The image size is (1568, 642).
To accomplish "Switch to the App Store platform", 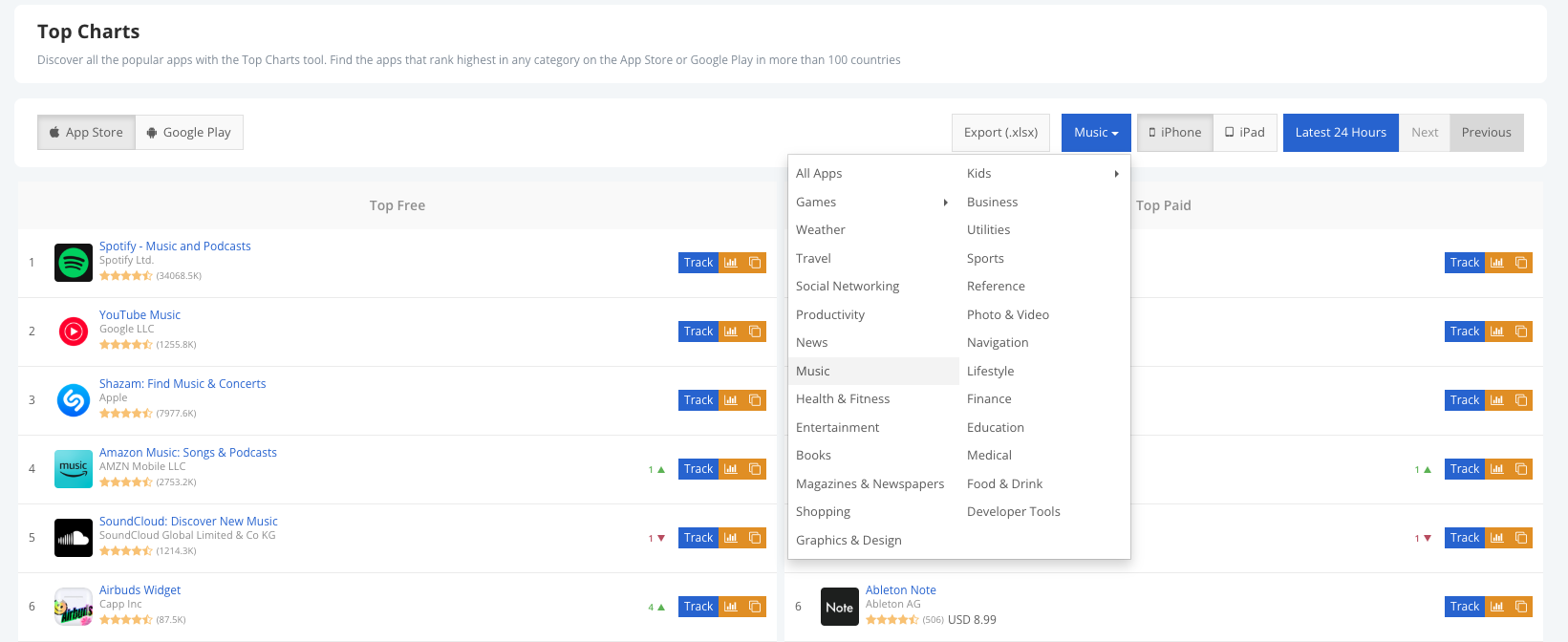I will tap(86, 133).
